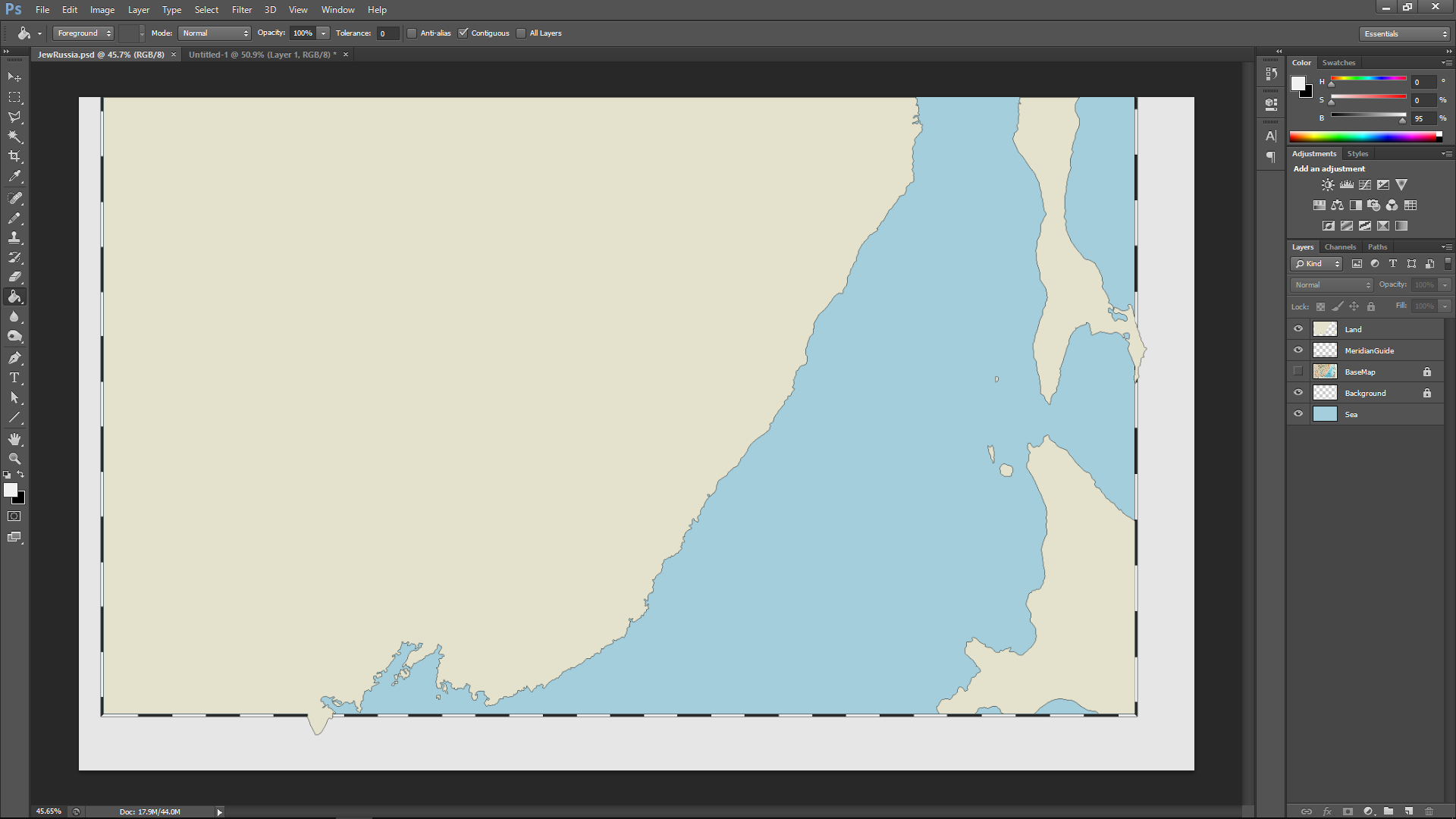Hide the Land layer

click(x=1298, y=329)
